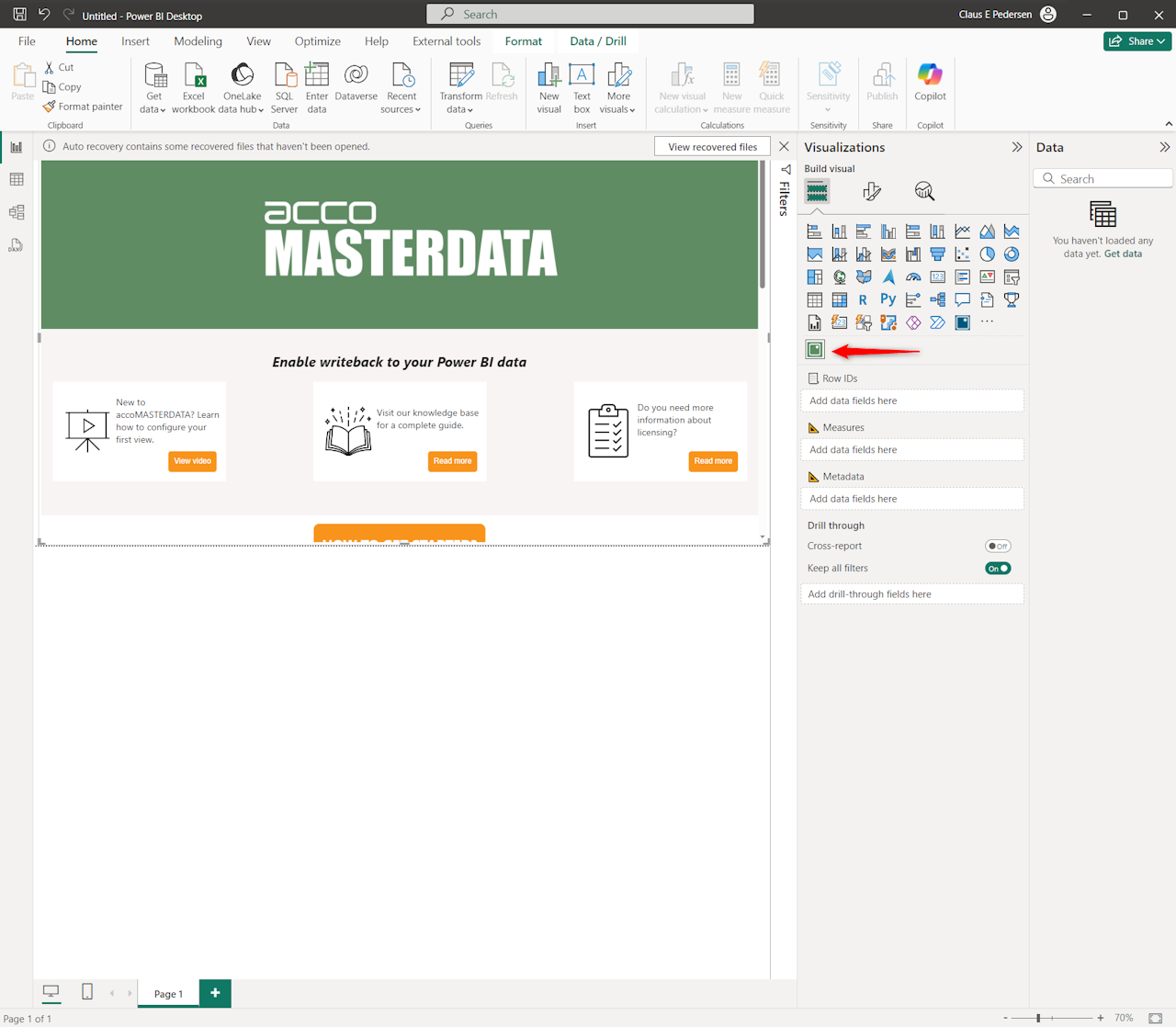Open the Analytics magnifier pane icon

(x=924, y=191)
